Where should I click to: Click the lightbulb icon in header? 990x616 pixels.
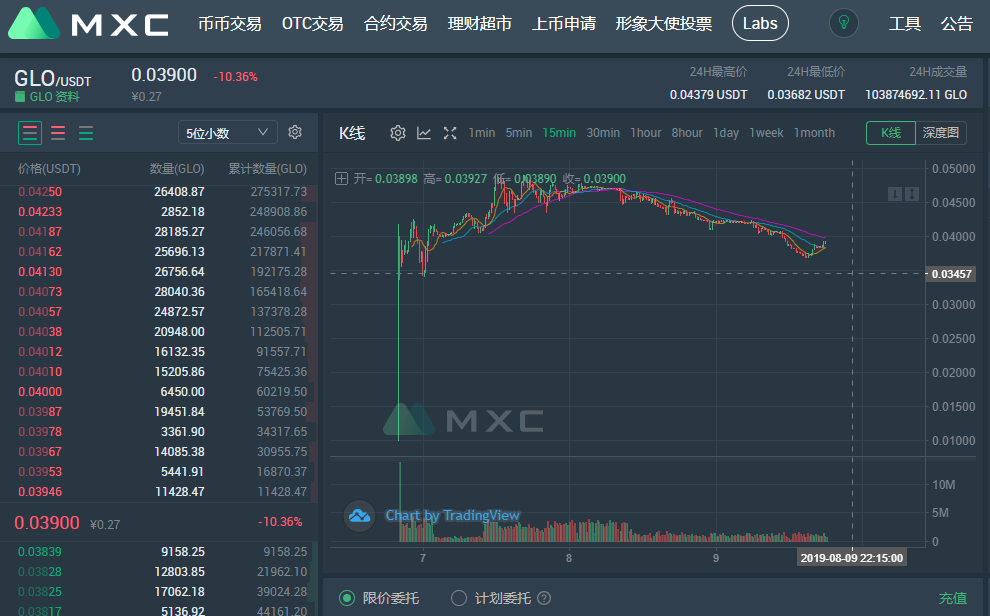click(844, 23)
